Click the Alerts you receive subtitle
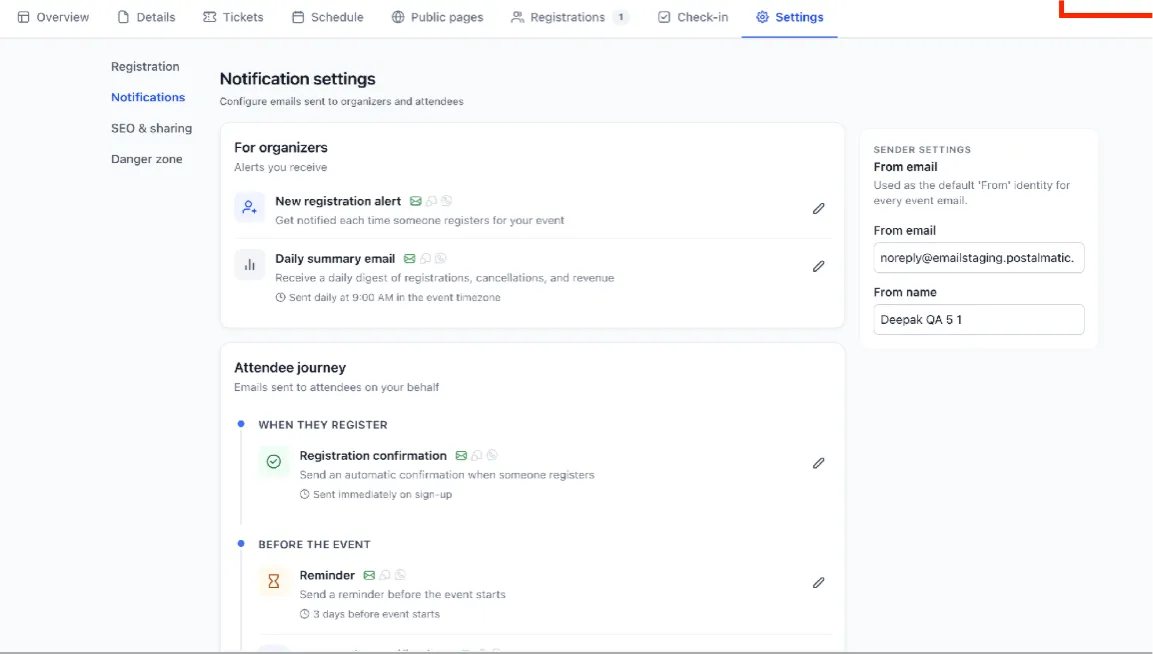 pos(280,167)
